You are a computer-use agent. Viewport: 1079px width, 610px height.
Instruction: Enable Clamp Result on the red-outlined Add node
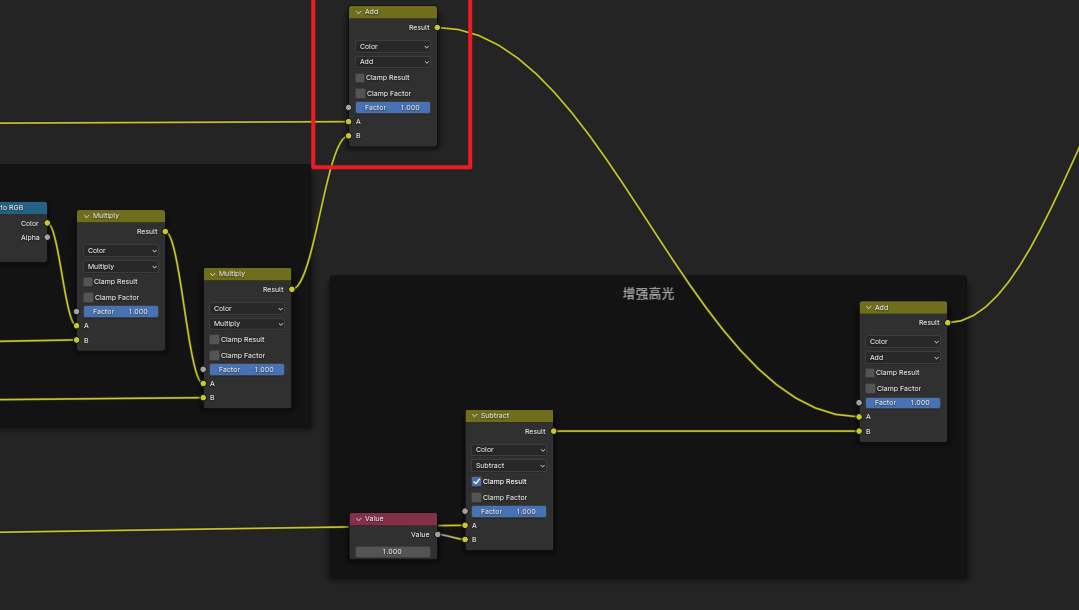pos(360,77)
